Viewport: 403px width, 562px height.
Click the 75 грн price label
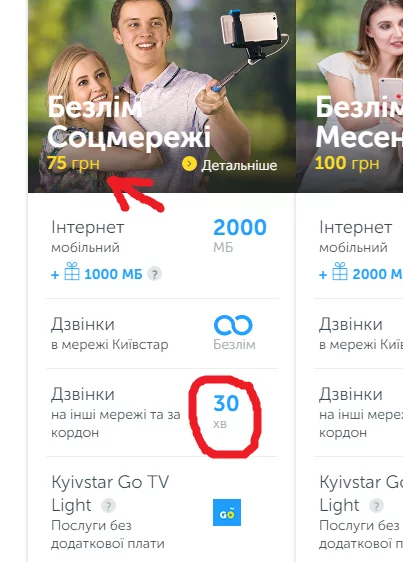click(73, 163)
